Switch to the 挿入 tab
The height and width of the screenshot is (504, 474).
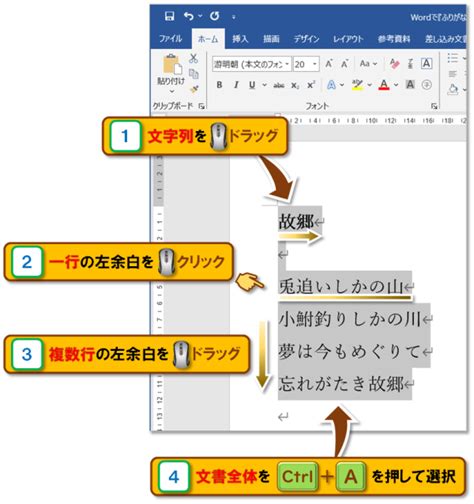pyautogui.click(x=240, y=39)
